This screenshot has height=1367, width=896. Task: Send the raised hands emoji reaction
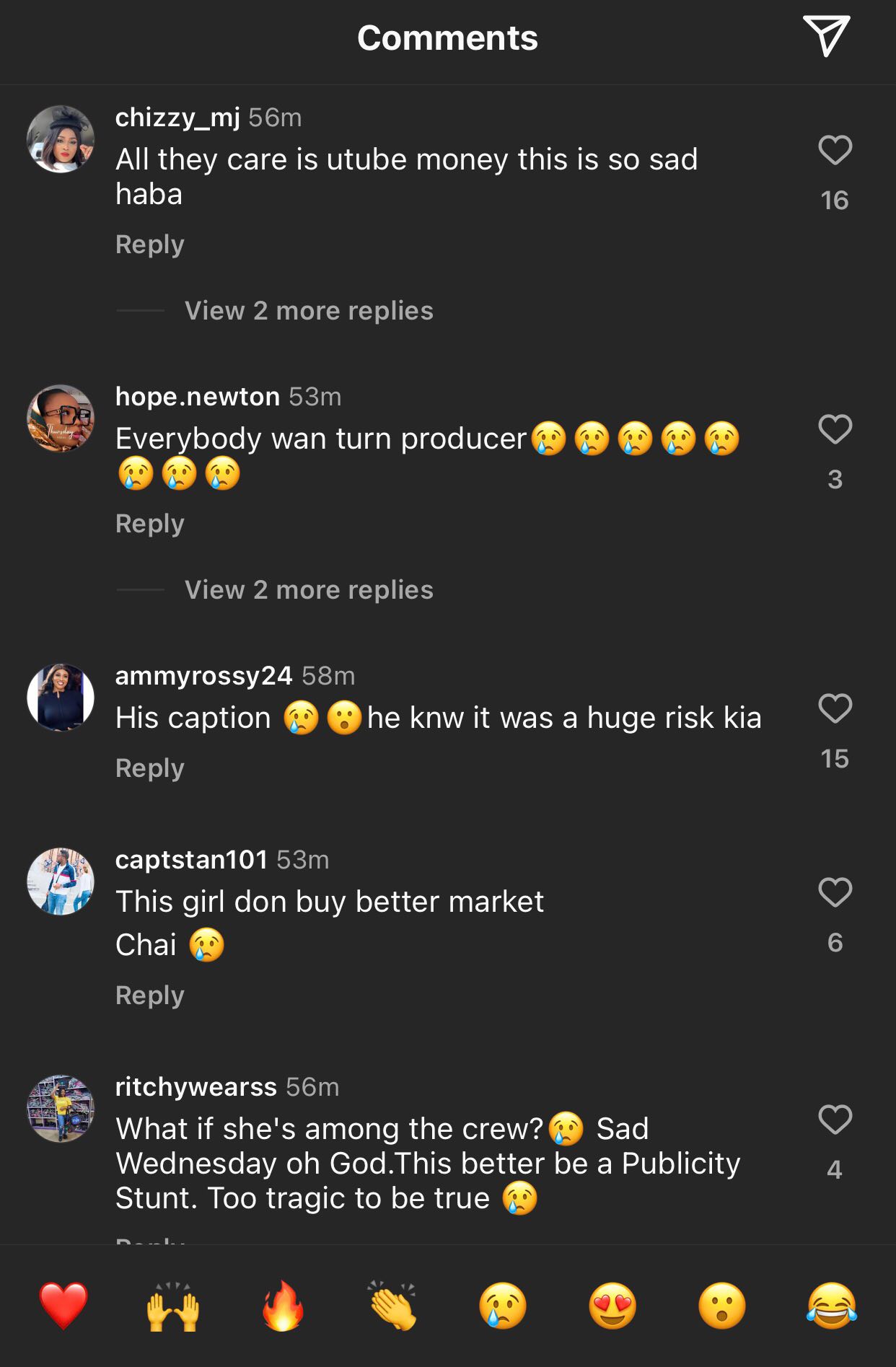pyautogui.click(x=173, y=1305)
